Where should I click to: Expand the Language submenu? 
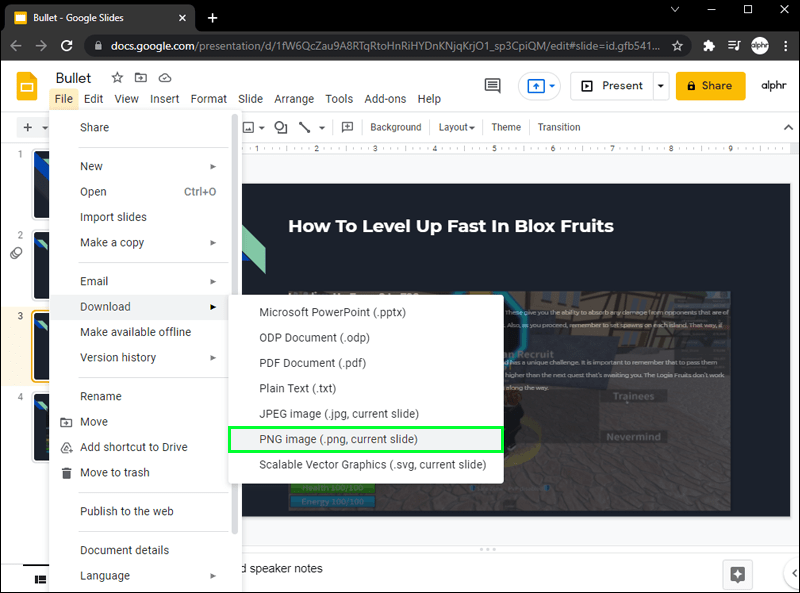213,576
